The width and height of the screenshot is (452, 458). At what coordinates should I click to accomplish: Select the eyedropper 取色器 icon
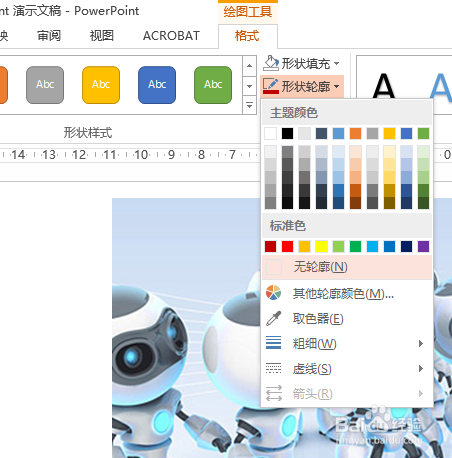pos(273,318)
